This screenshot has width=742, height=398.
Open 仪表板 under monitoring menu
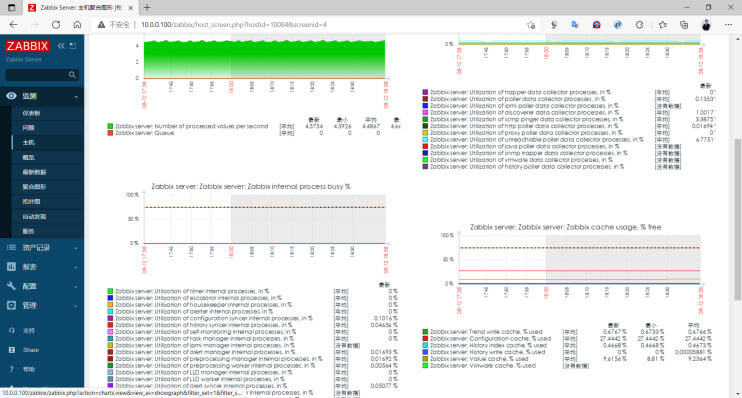pyautogui.click(x=31, y=113)
